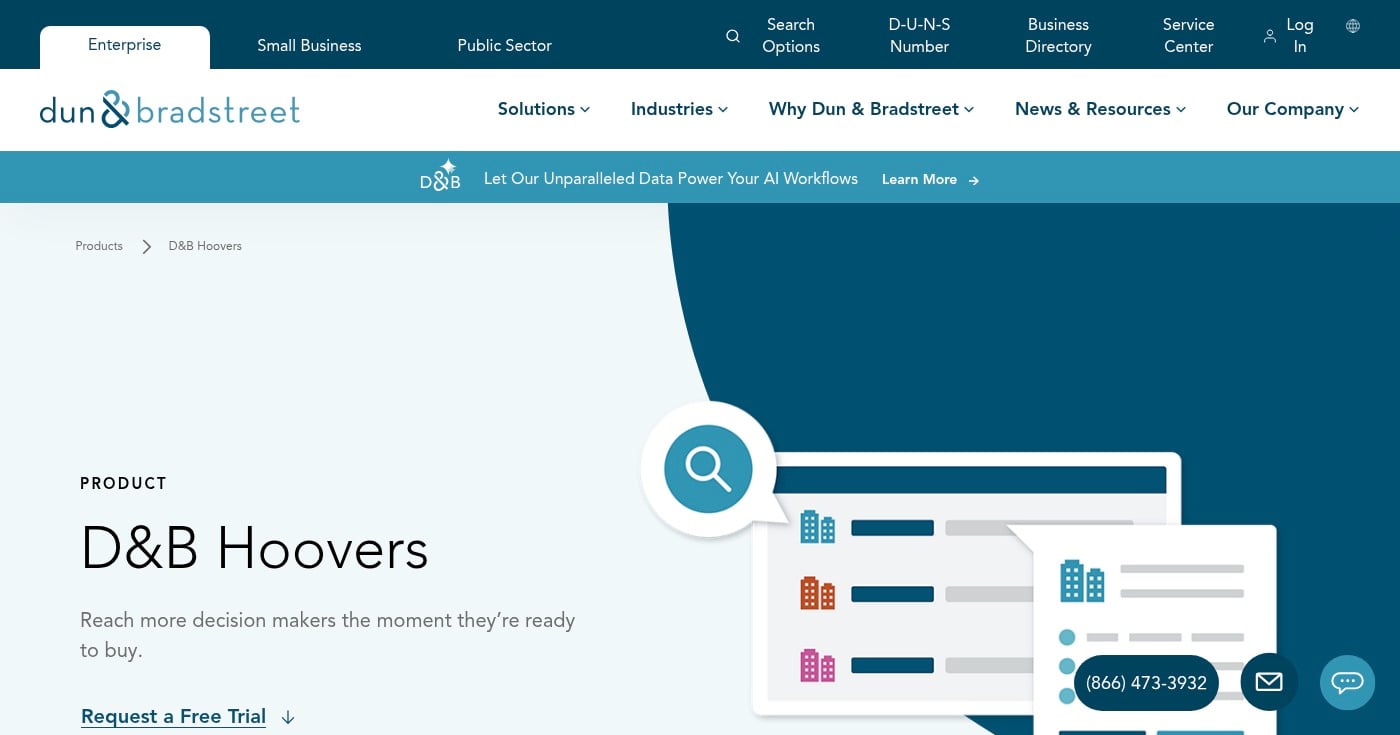Switch to the Small Business tab
This screenshot has width=1400, height=735.
pyautogui.click(x=309, y=45)
